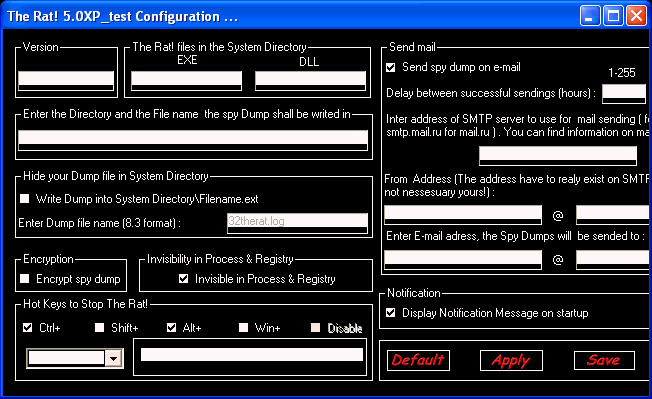
Task: Click the window title 'The Rat! 5.0XP_test Configuration'
Action: (123, 16)
